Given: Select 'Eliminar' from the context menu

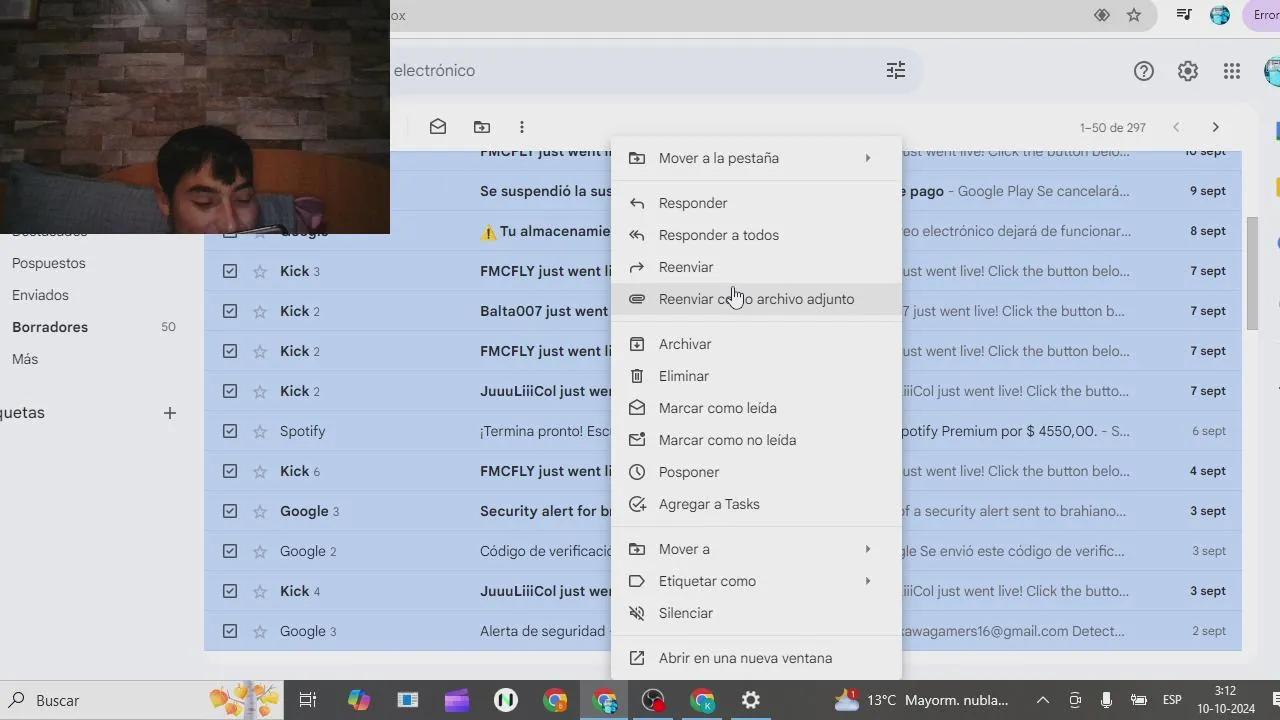Looking at the screenshot, I should pos(684,376).
